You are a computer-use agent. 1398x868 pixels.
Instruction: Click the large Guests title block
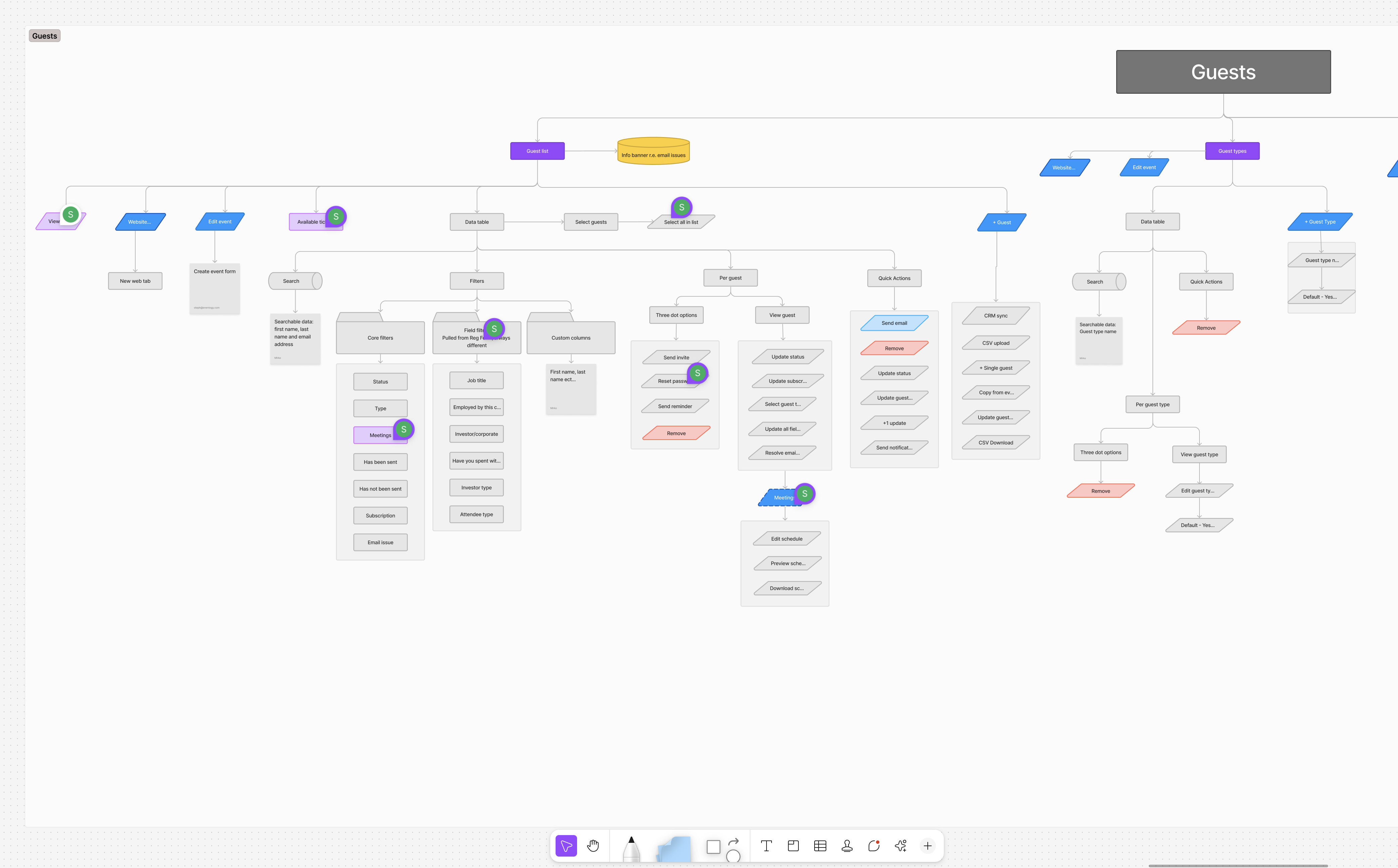(x=1223, y=72)
